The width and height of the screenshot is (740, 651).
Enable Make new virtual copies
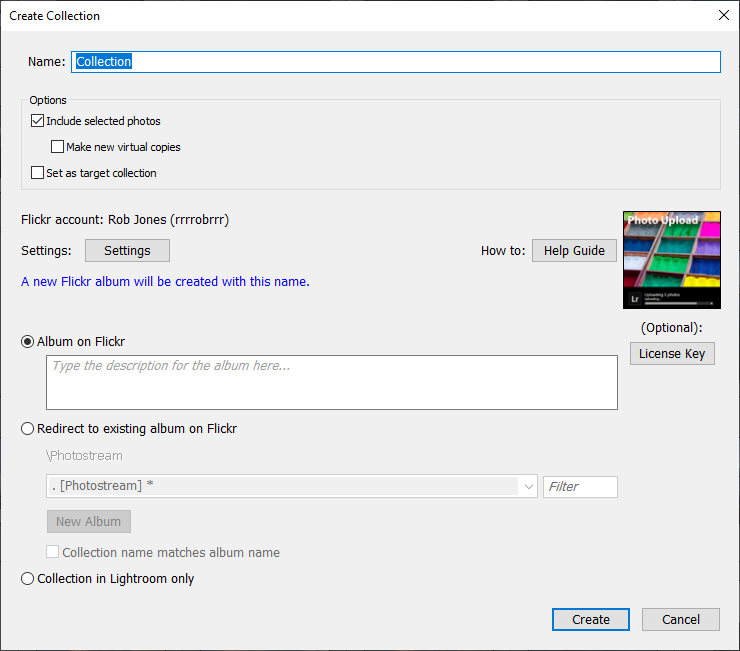58,147
